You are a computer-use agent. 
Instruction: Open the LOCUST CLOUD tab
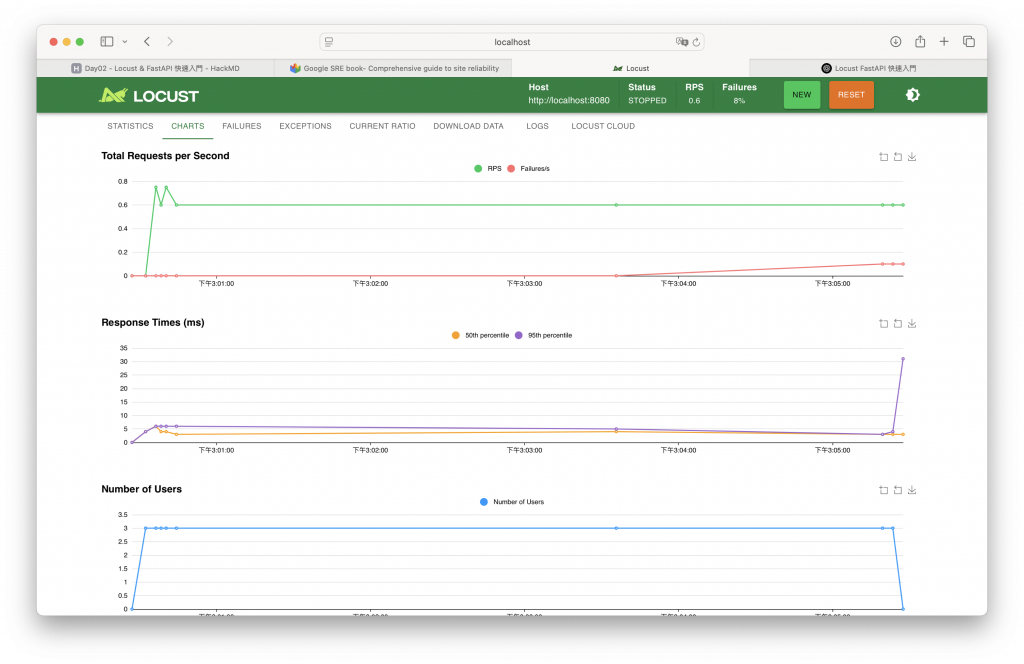[x=603, y=126]
